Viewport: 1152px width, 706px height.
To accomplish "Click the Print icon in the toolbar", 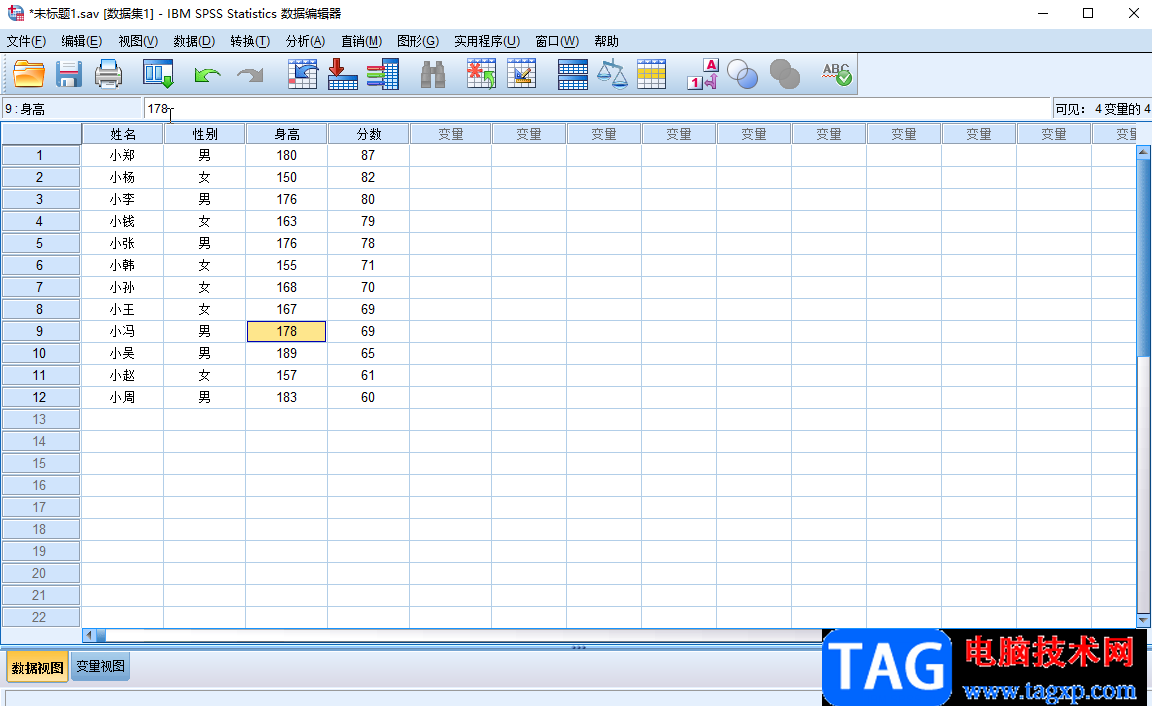I will point(109,74).
